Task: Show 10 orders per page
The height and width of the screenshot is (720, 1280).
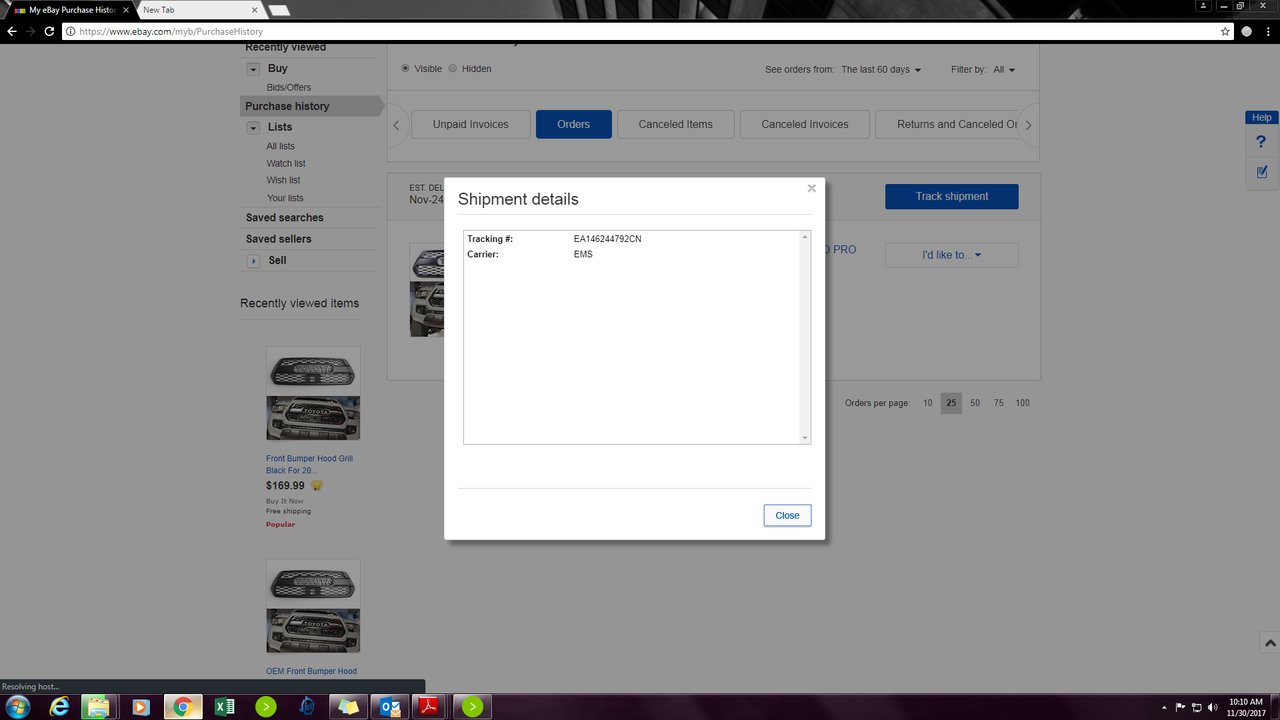Action: [x=928, y=403]
